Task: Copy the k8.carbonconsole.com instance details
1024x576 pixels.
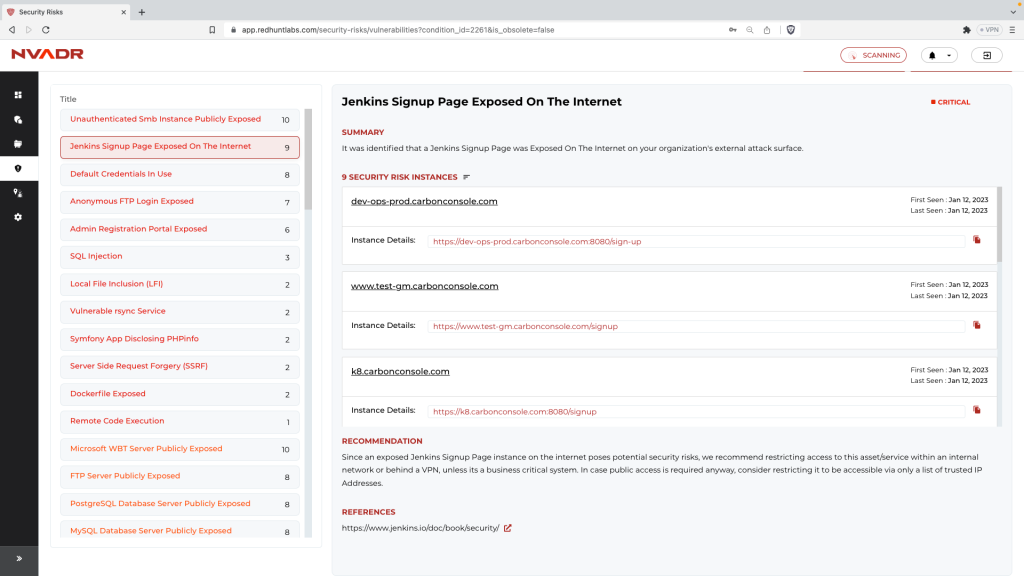Action: pos(977,410)
